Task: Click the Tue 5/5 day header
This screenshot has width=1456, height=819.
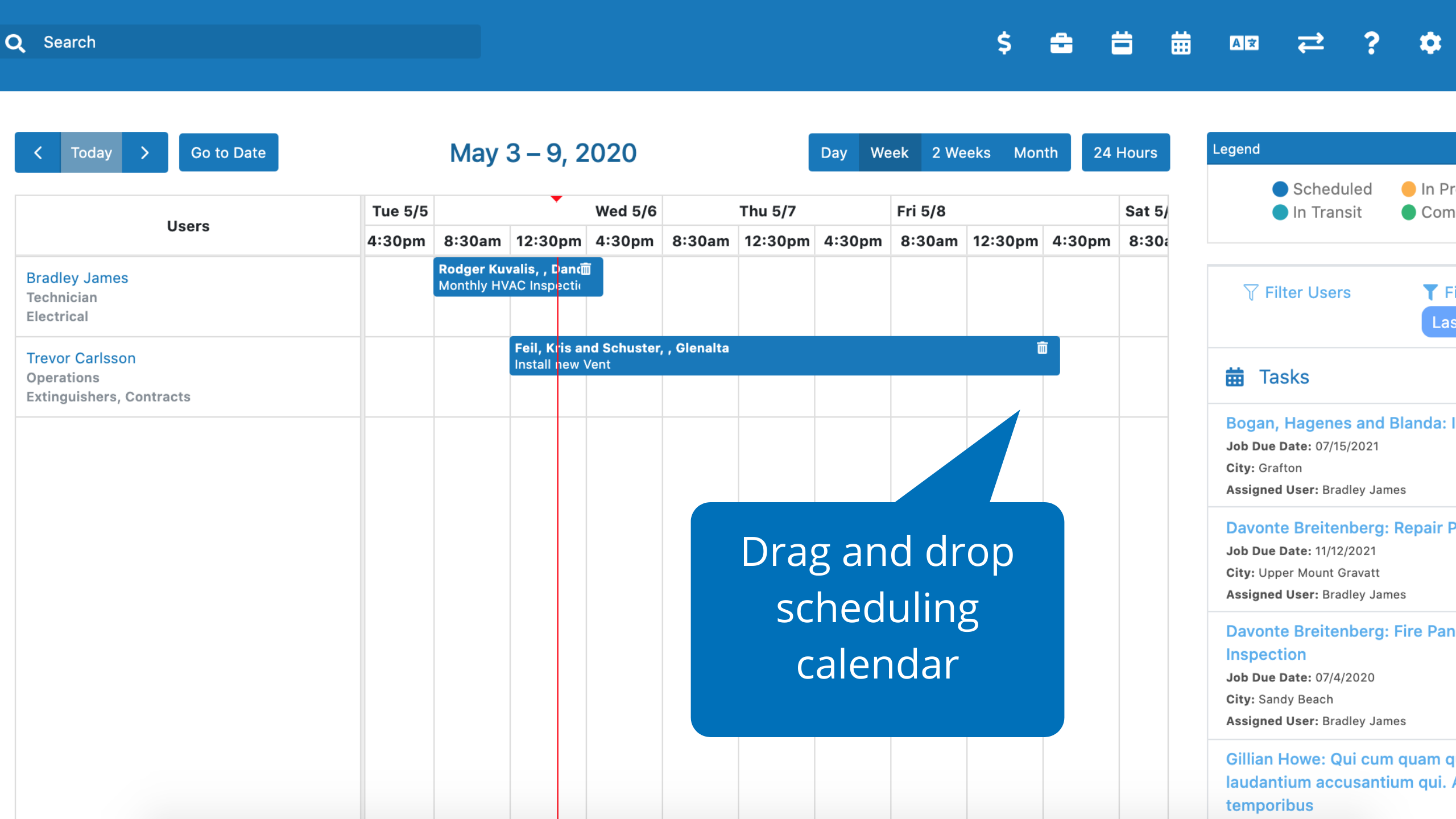Action: [x=400, y=211]
